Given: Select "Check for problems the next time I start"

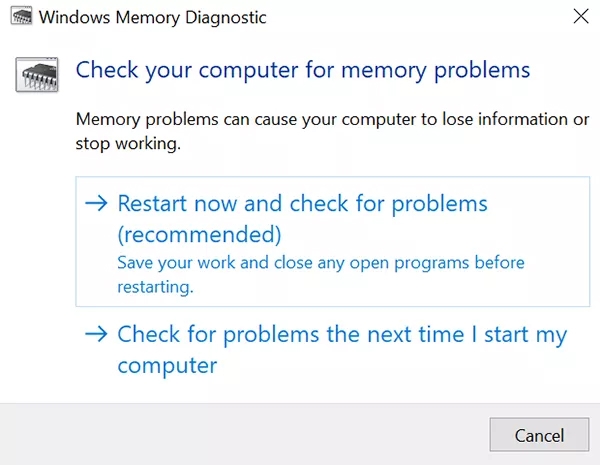Looking at the screenshot, I should coord(342,335).
